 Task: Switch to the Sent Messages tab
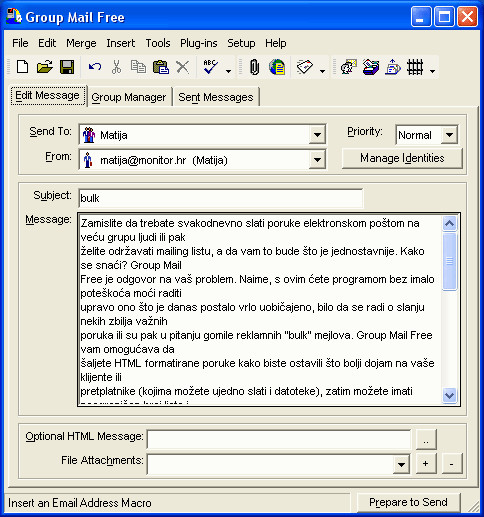point(216,97)
